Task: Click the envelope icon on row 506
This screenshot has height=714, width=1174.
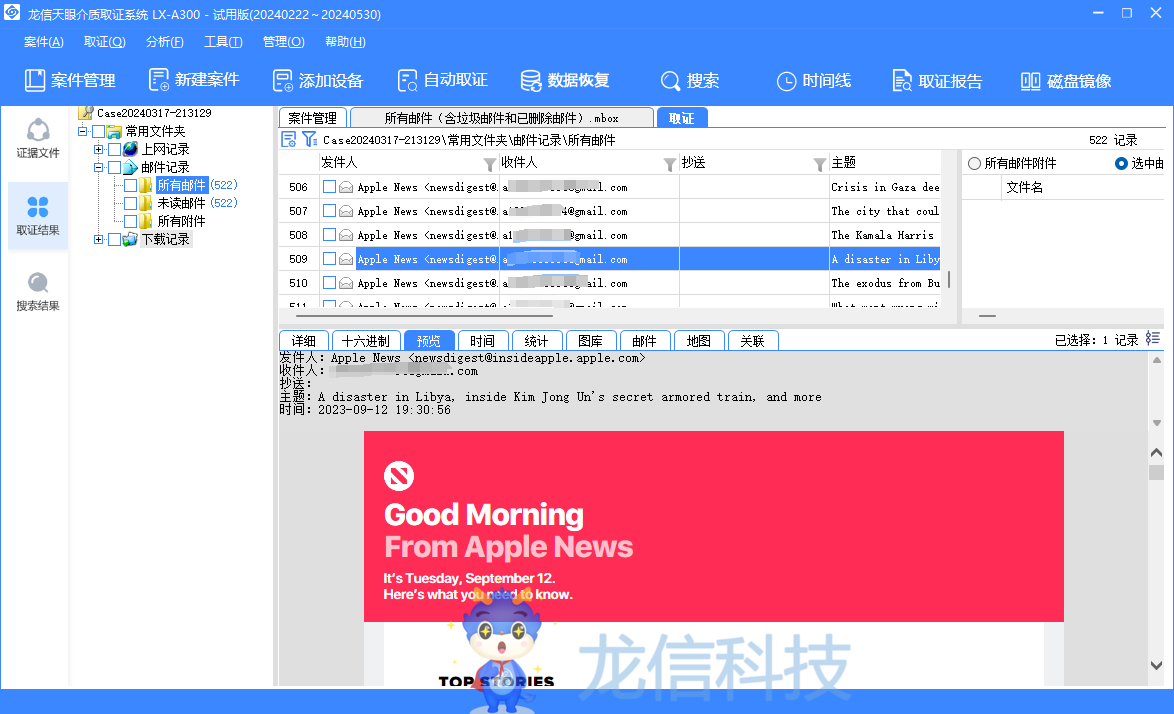Action: [x=346, y=187]
